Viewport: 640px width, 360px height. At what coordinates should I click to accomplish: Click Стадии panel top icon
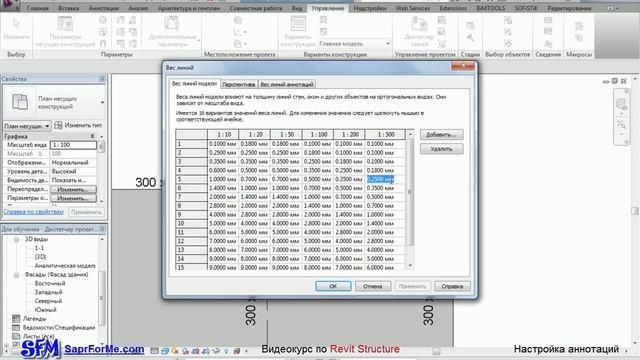click(470, 26)
